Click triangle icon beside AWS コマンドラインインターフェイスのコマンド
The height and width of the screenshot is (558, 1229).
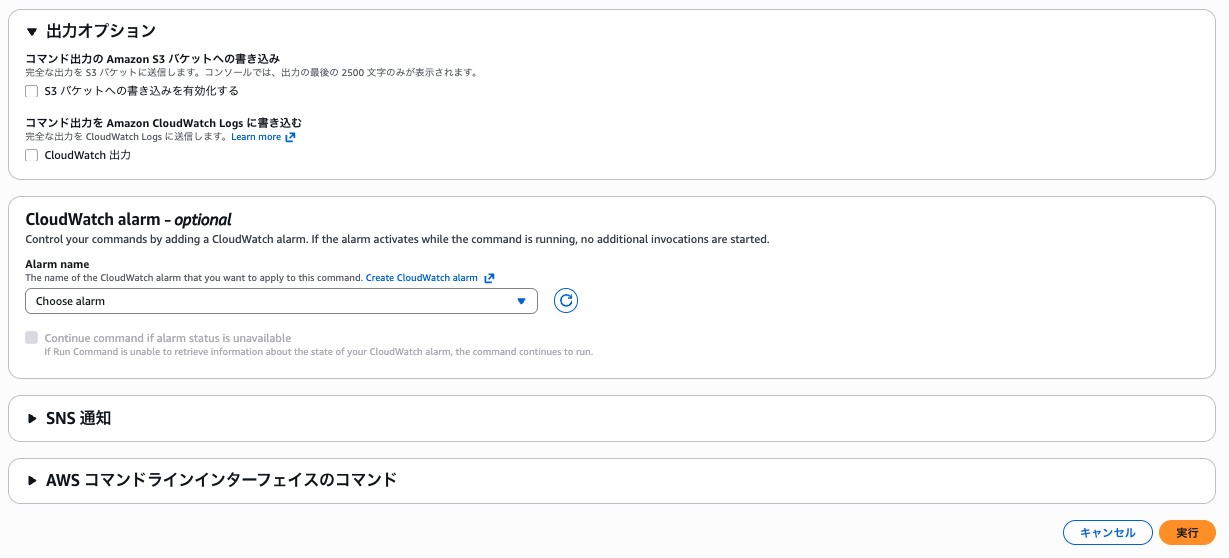pyautogui.click(x=32, y=480)
